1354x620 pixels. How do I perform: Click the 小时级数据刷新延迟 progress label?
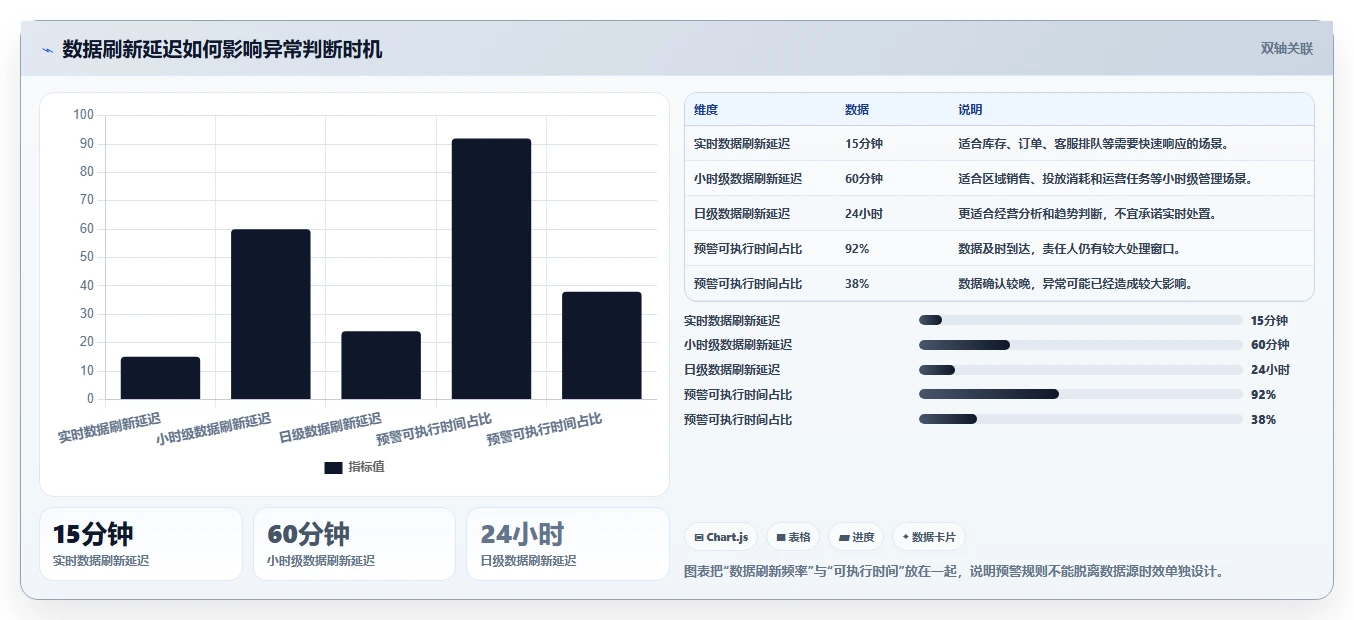738,345
